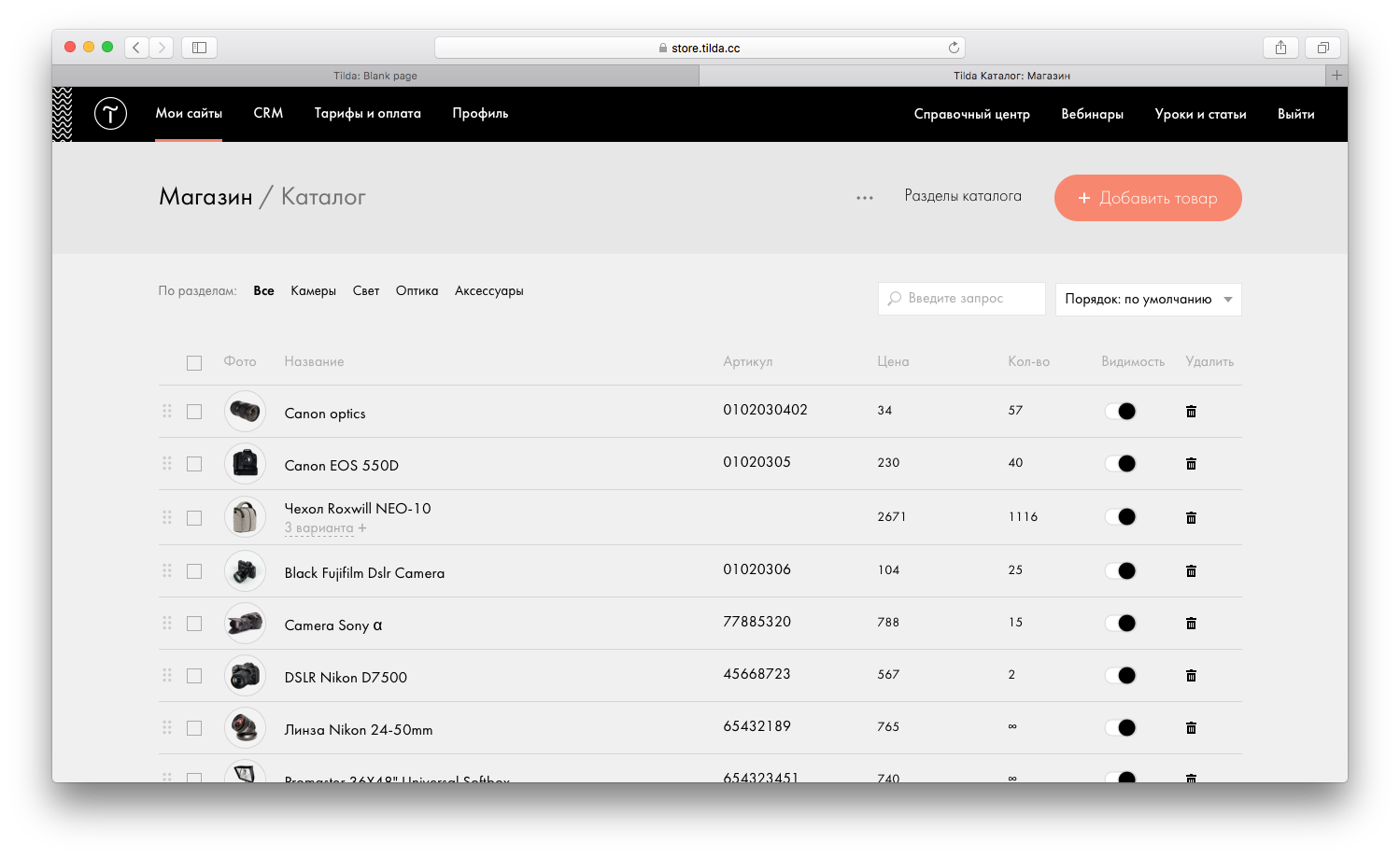Open Справочный центр

972,114
